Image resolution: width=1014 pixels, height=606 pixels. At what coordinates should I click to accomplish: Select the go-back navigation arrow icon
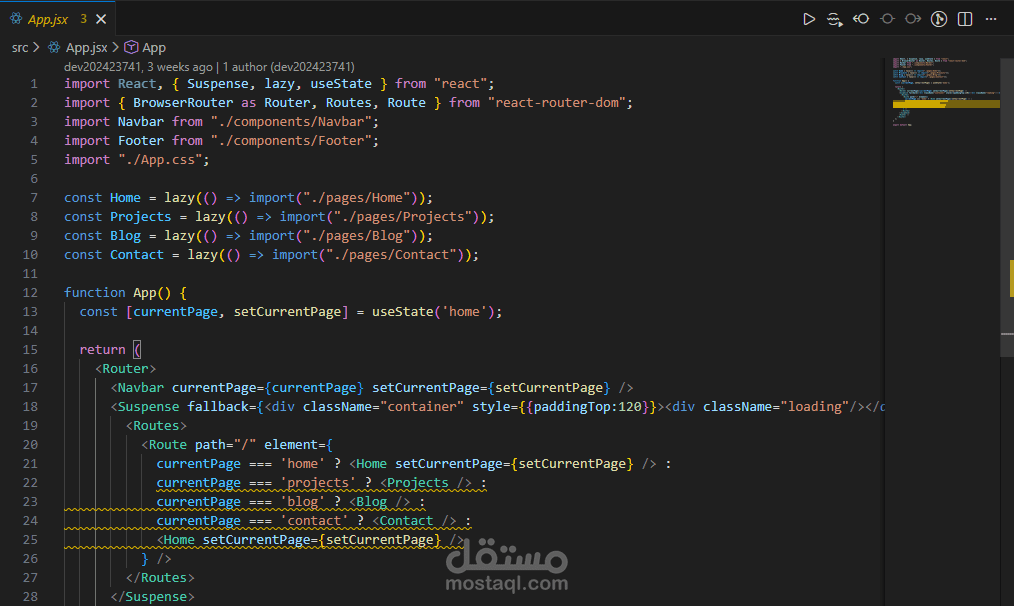863,18
